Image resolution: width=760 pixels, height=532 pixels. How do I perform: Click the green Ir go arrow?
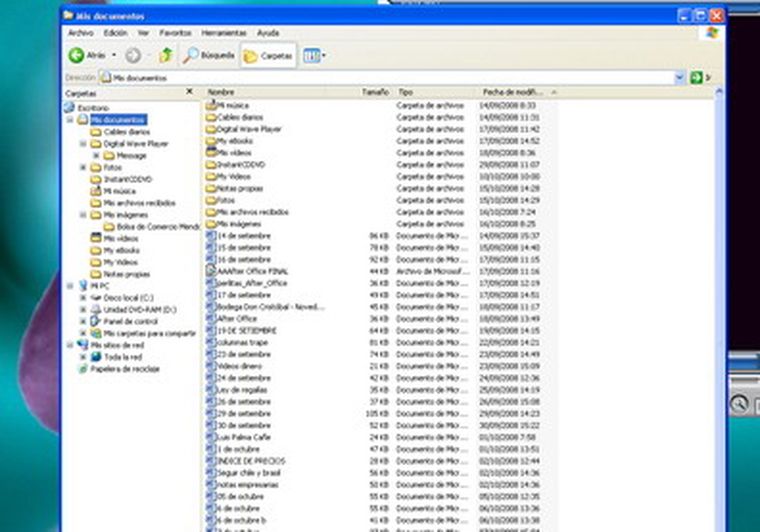click(696, 77)
